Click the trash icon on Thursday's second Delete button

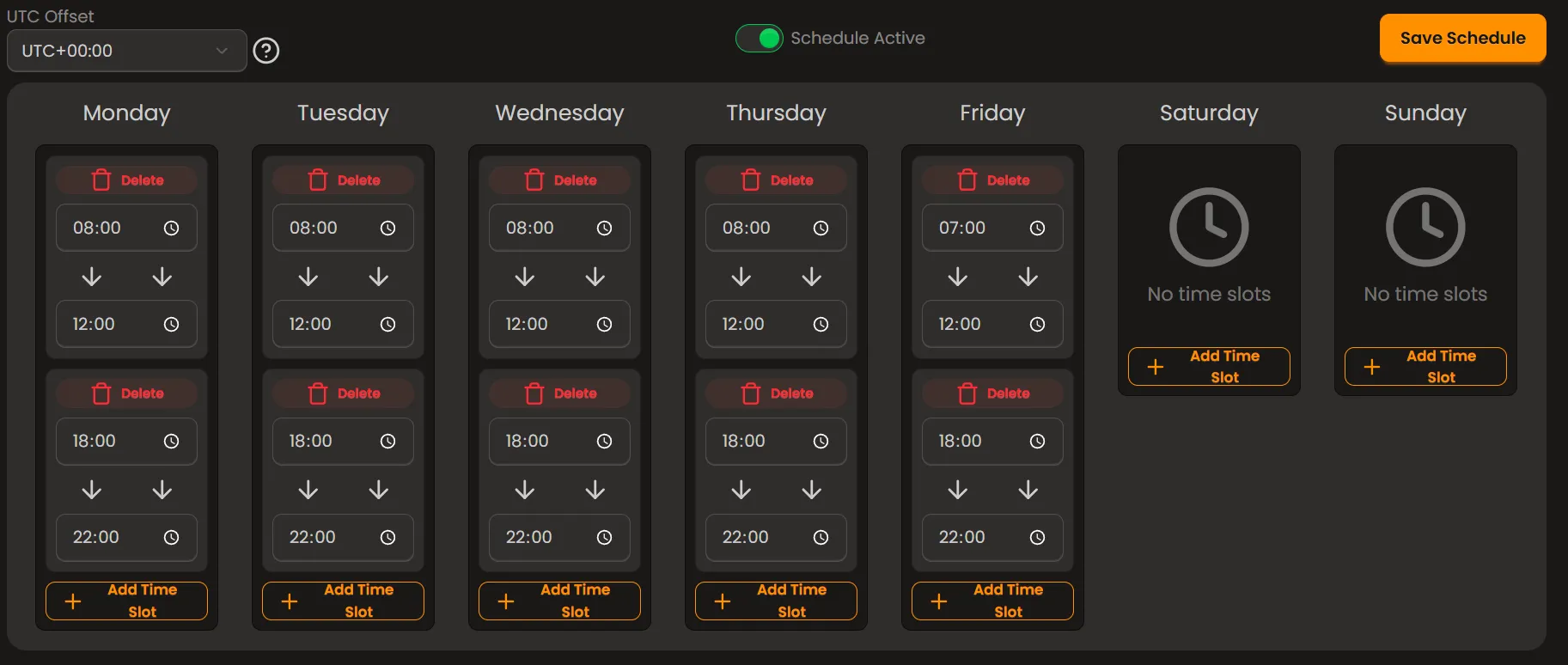(x=750, y=393)
